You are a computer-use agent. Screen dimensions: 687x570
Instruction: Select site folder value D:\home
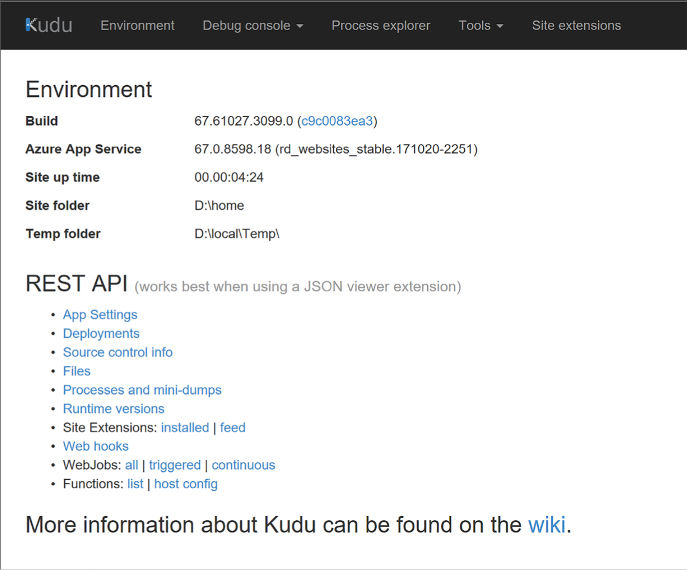tap(220, 205)
